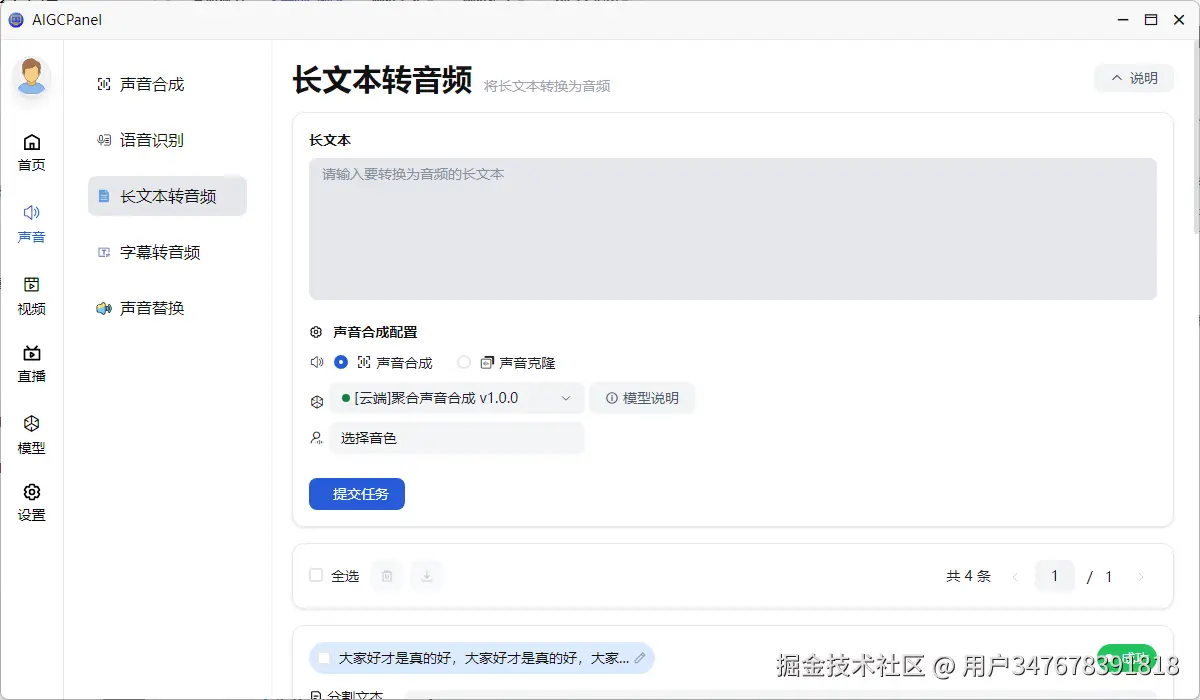
Task: Check the 全选 select-all checkbox
Action: [x=316, y=576]
